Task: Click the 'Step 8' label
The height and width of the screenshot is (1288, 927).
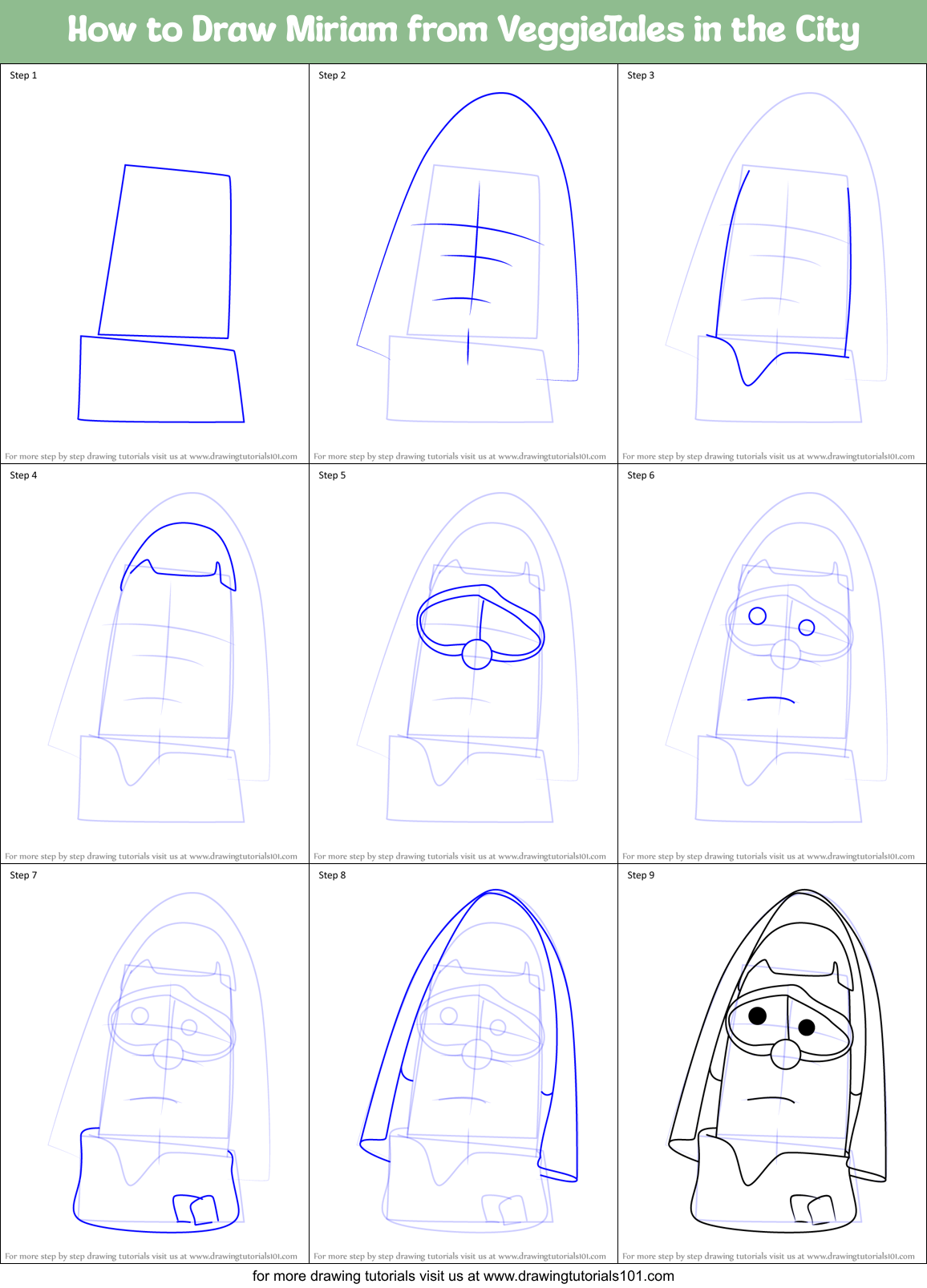Action: (332, 875)
